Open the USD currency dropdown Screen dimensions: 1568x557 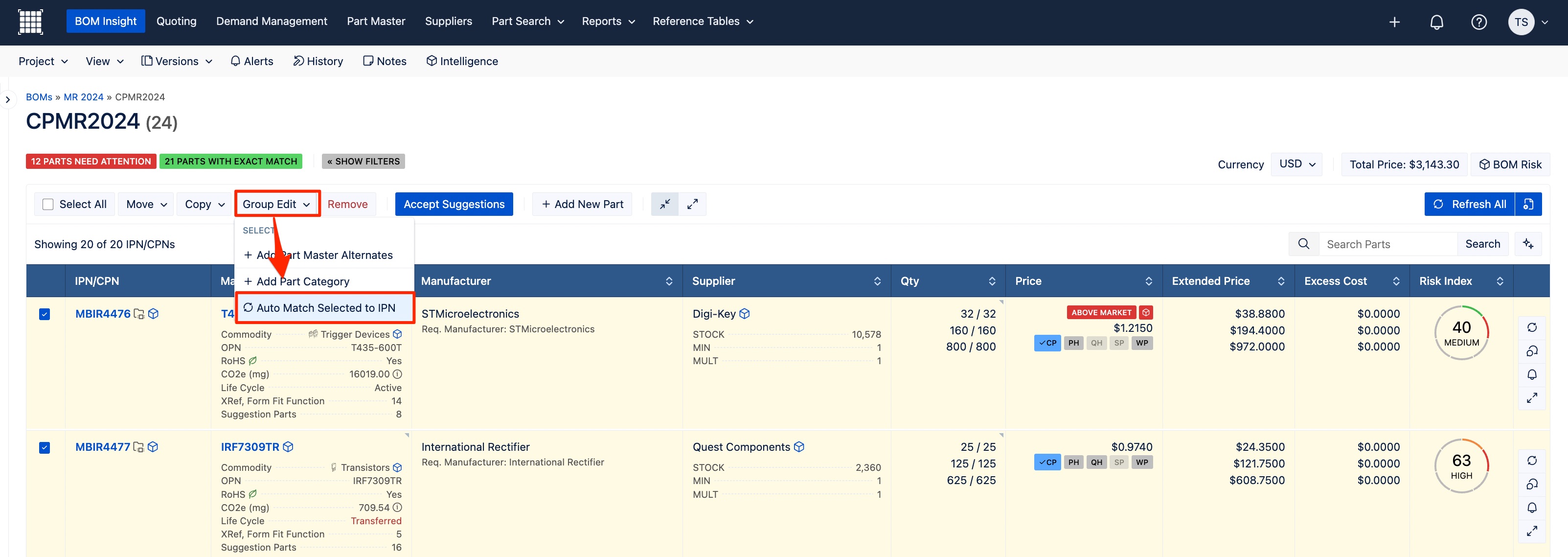(x=1296, y=164)
